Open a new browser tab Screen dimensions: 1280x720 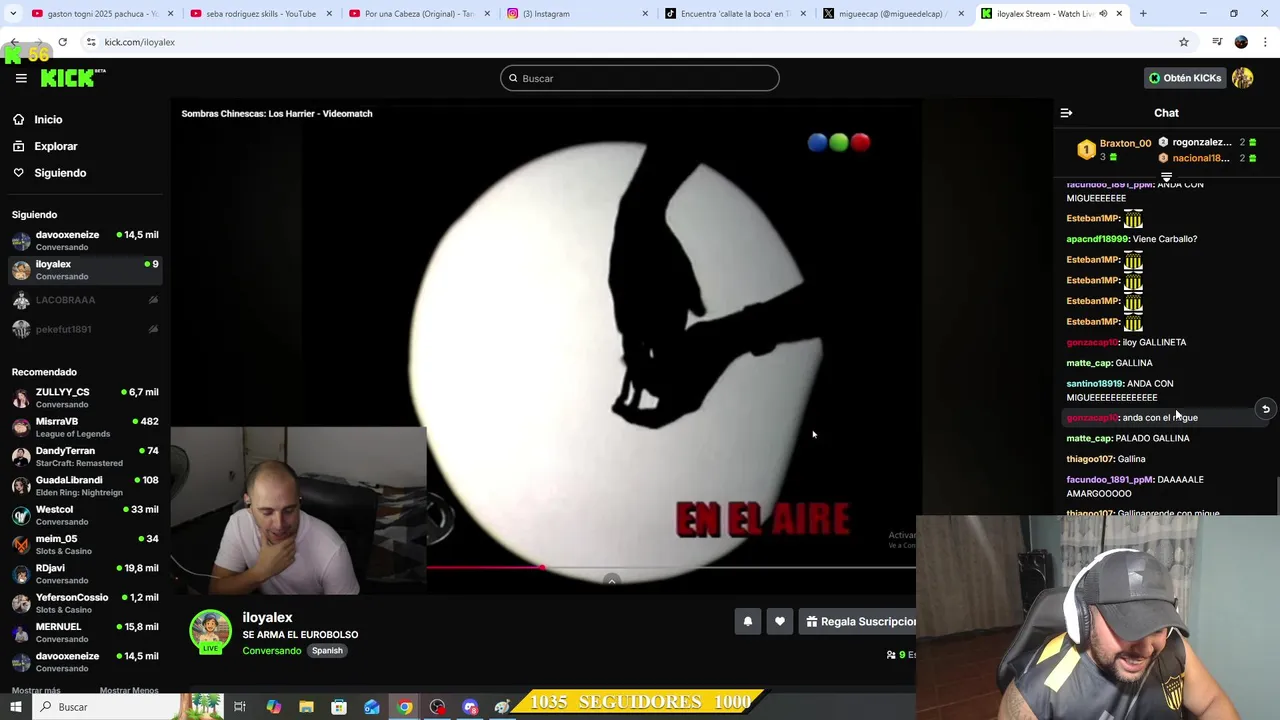pos(1143,14)
